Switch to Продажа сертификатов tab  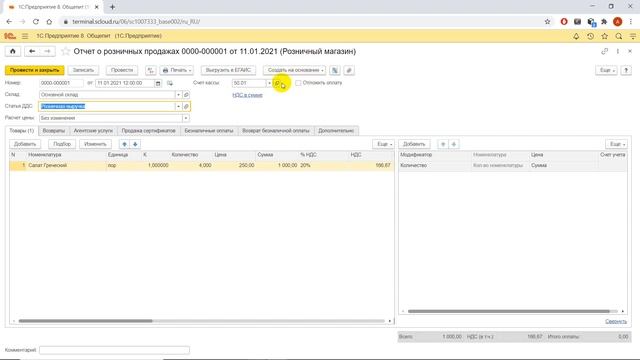149,131
